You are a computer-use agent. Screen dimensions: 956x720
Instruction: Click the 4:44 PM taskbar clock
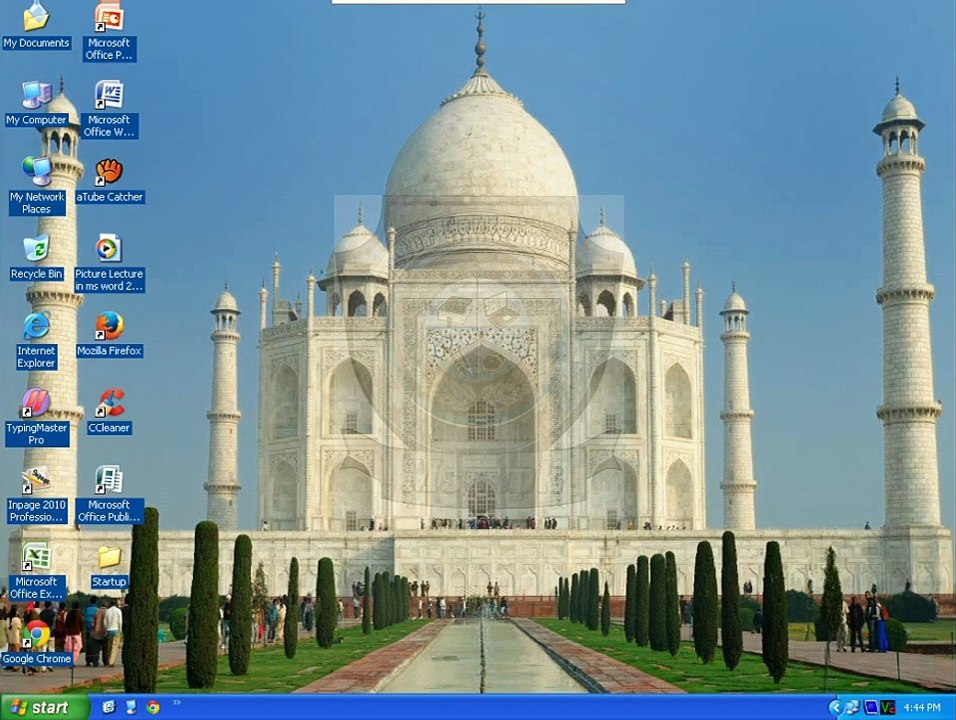922,708
